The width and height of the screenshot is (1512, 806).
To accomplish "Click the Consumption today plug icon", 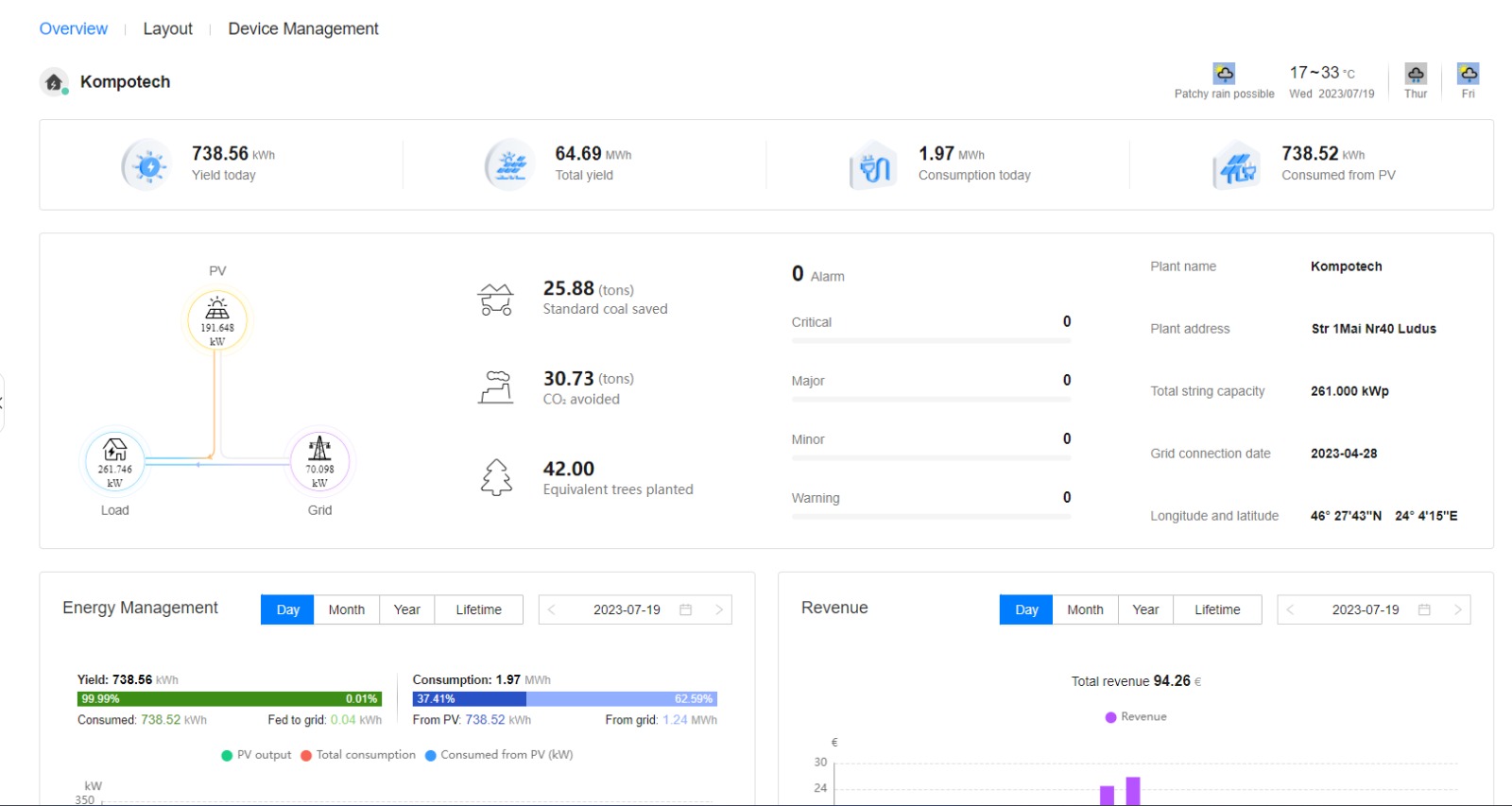I will click(873, 167).
